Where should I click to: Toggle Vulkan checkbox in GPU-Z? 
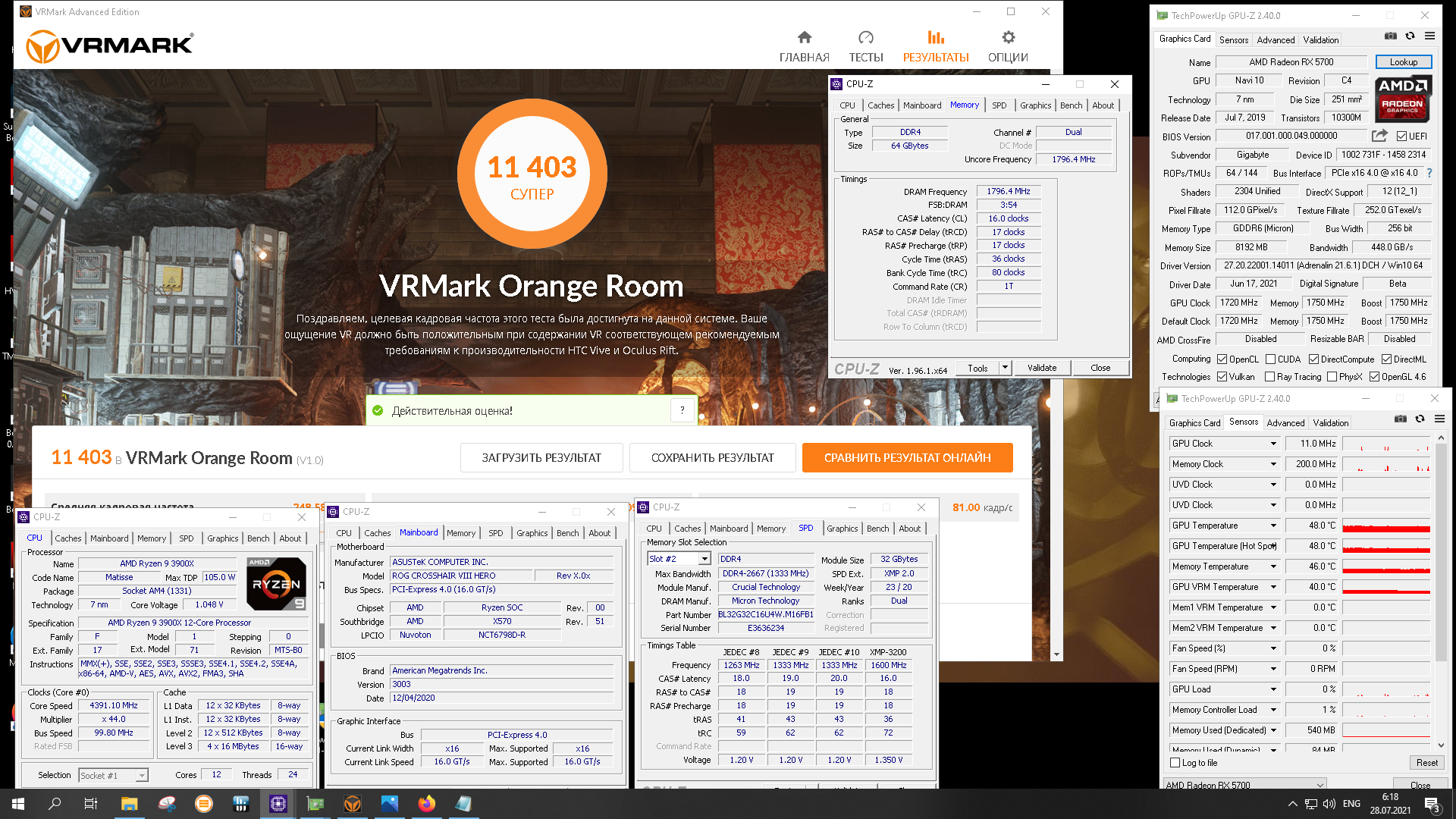tap(1222, 377)
